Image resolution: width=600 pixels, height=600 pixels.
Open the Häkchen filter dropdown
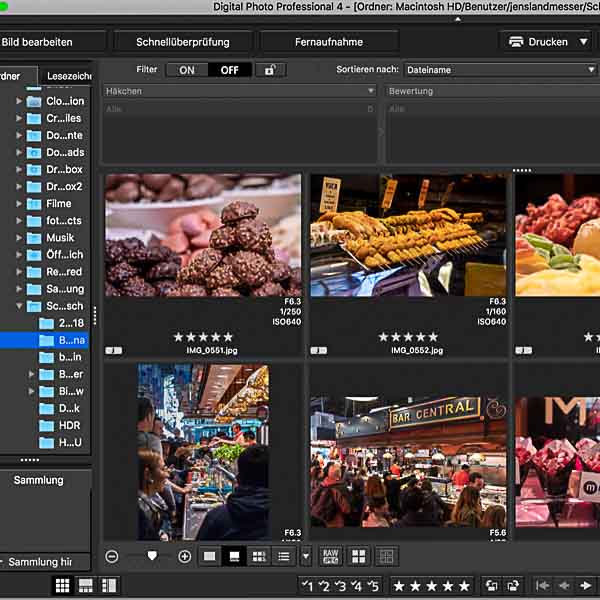240,91
